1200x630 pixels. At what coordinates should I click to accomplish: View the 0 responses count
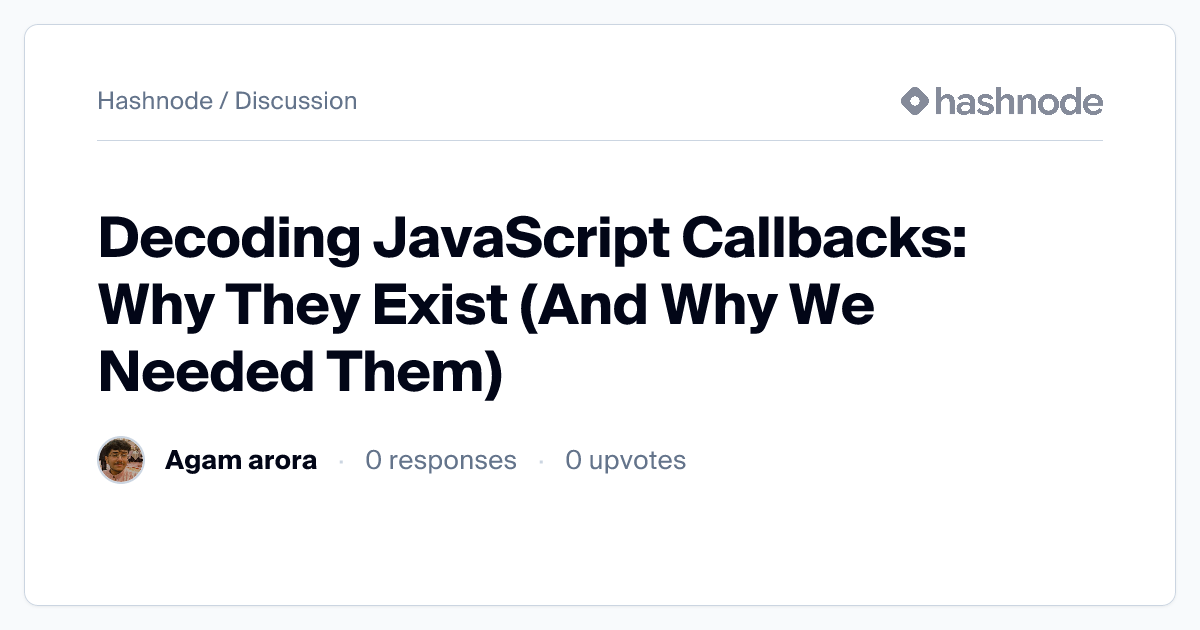click(441, 460)
